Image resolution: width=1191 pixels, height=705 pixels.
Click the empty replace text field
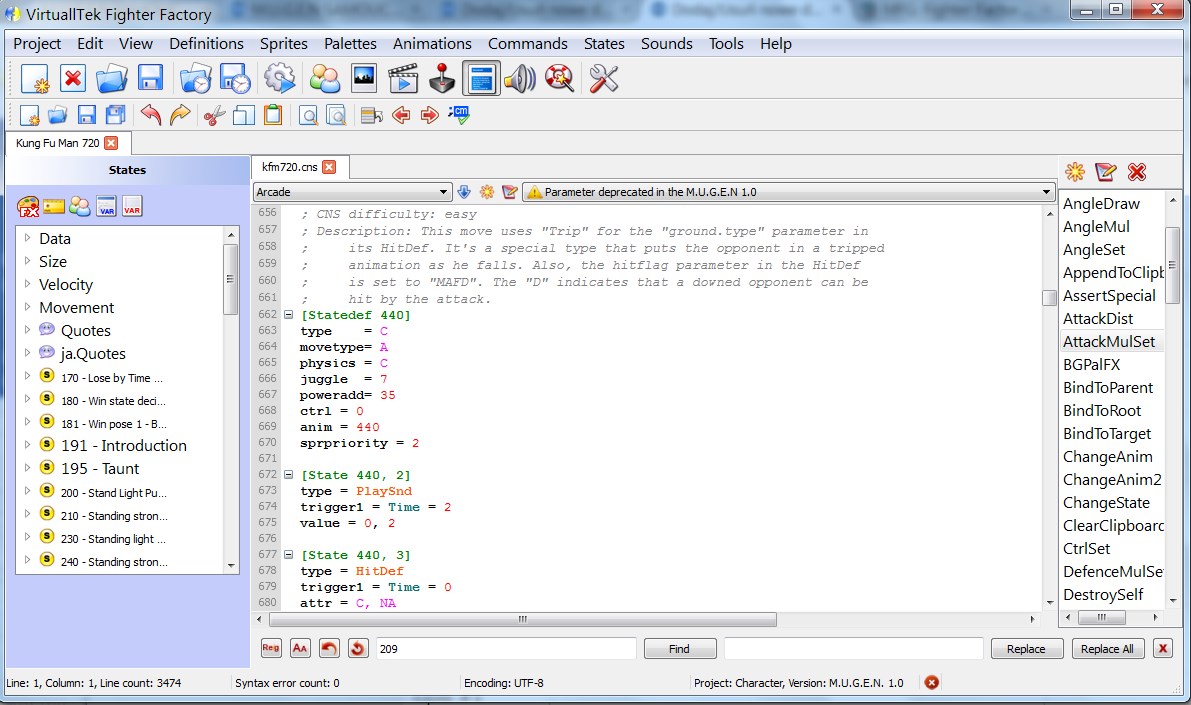point(854,649)
